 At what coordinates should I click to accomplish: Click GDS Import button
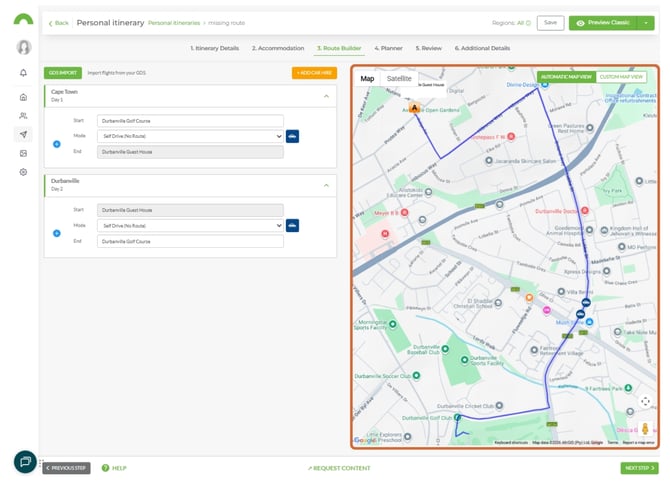[63, 73]
